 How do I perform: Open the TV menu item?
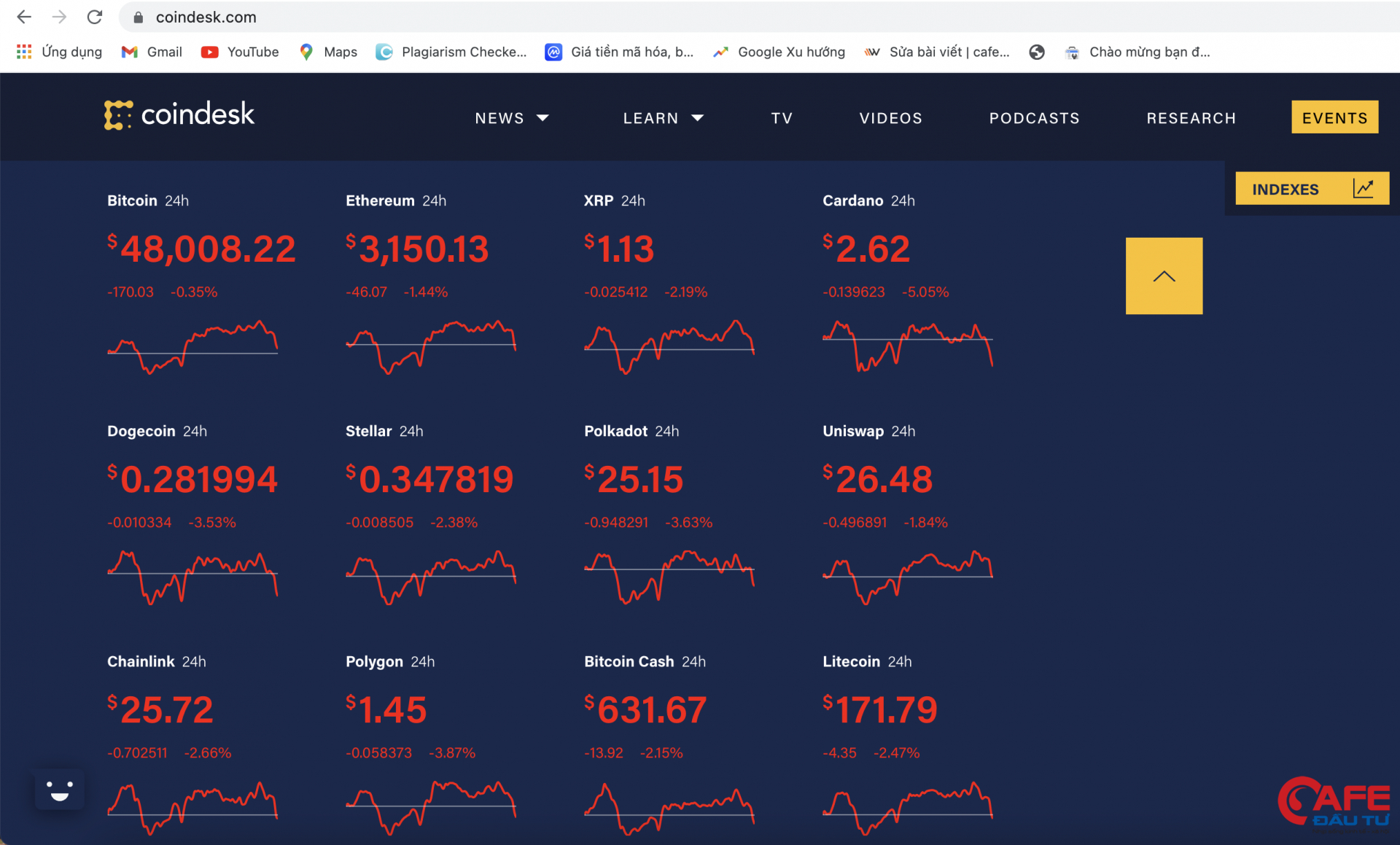(782, 118)
